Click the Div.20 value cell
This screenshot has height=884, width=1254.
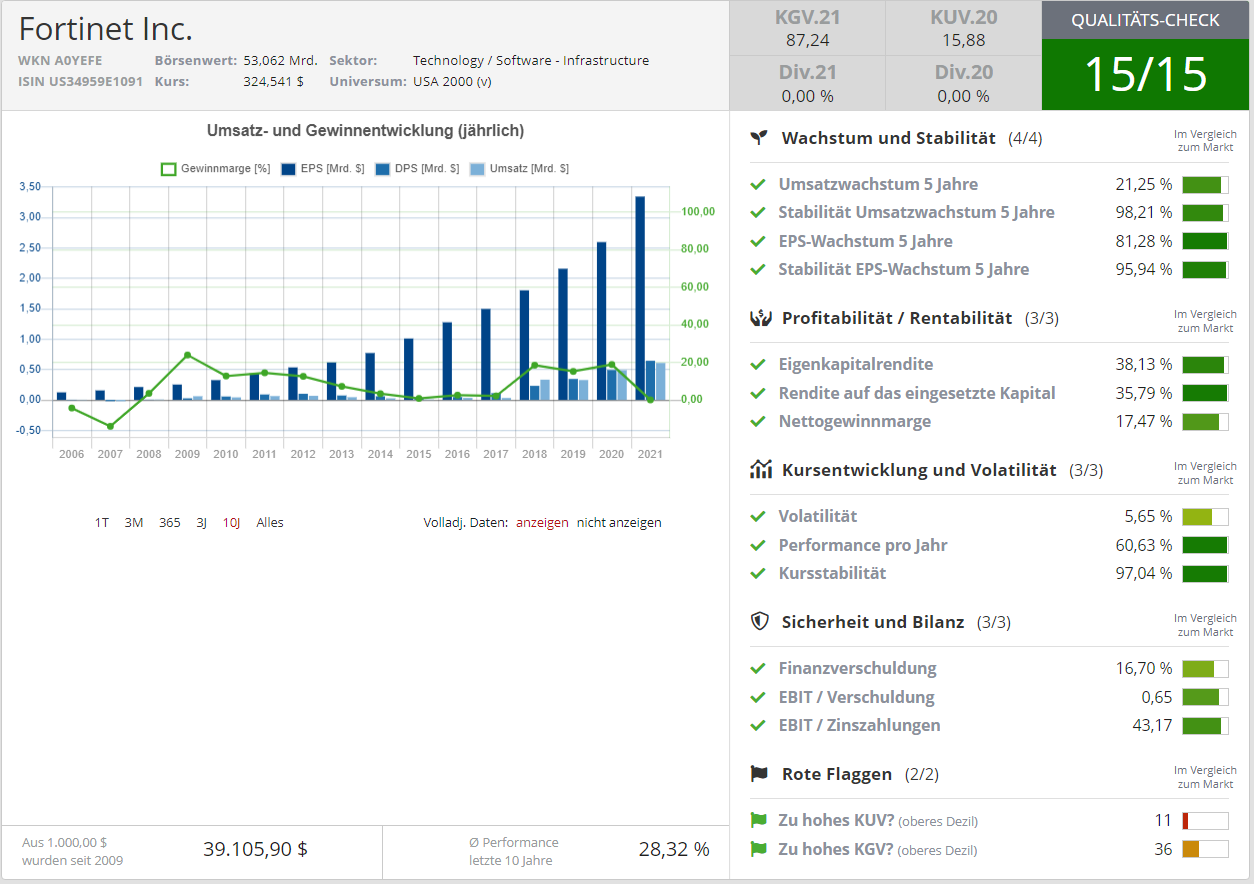(x=963, y=83)
